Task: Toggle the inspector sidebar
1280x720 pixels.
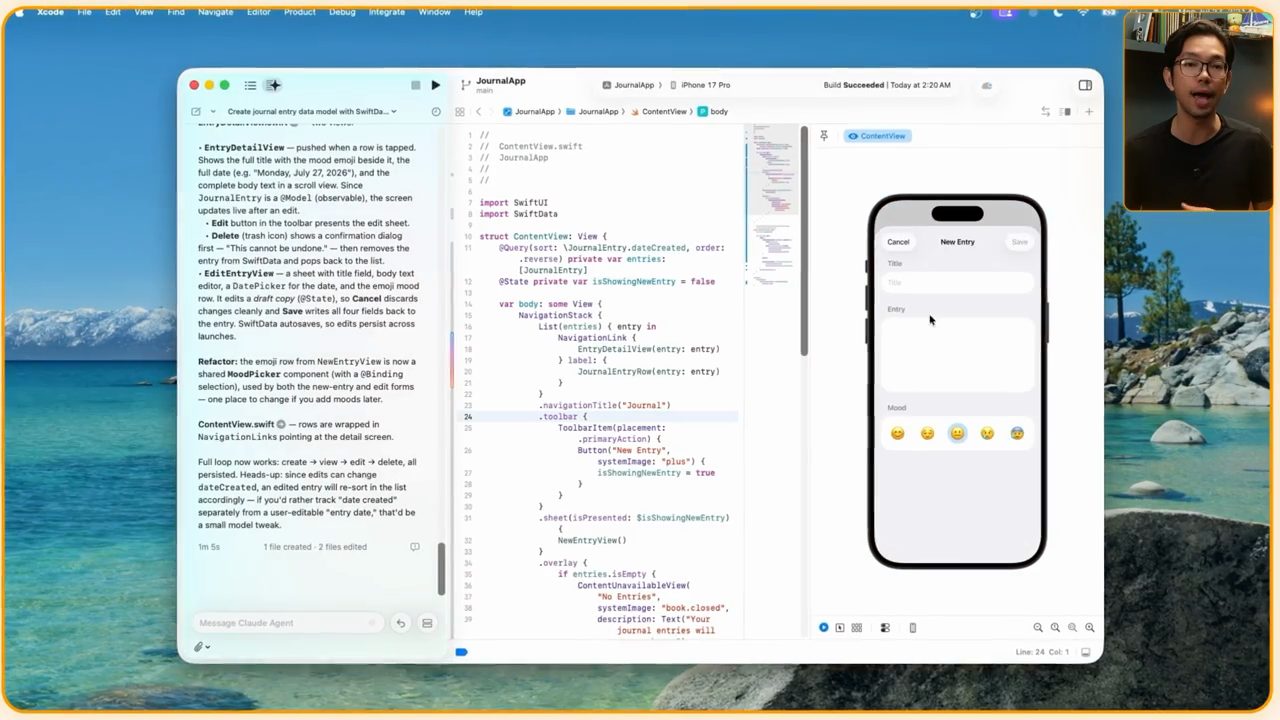Action: click(1085, 85)
